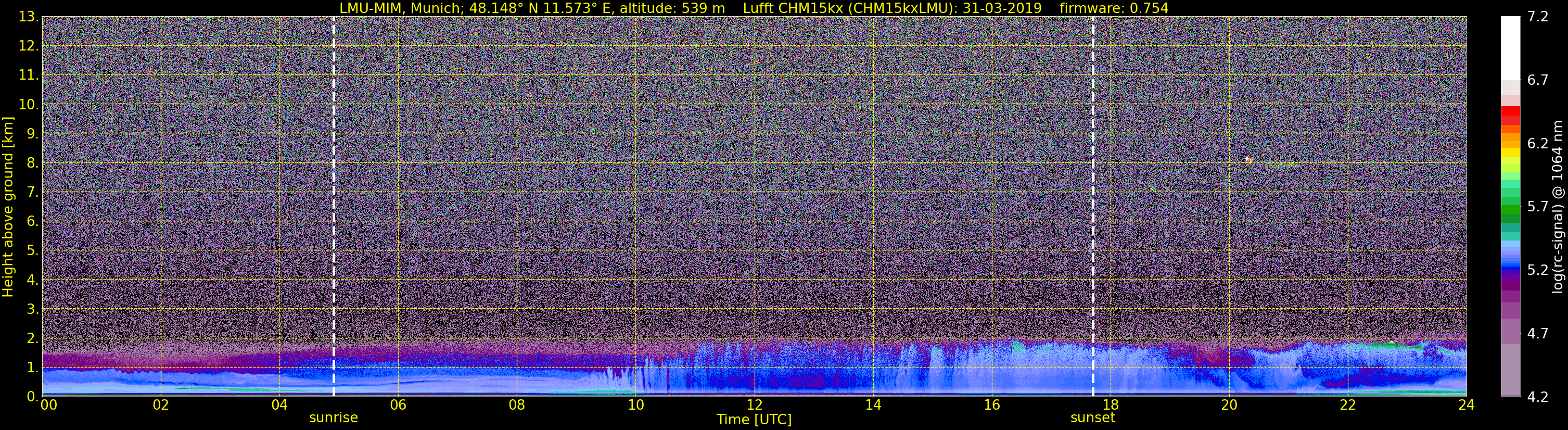Click the date '31-03-2019' in the title
This screenshot has height=430, width=1568.
pyautogui.click(x=1003, y=8)
